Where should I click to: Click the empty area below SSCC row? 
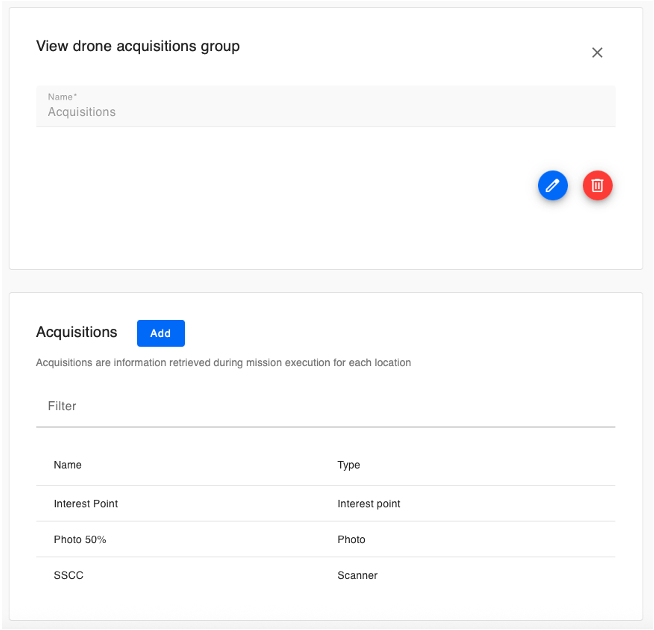point(325,606)
